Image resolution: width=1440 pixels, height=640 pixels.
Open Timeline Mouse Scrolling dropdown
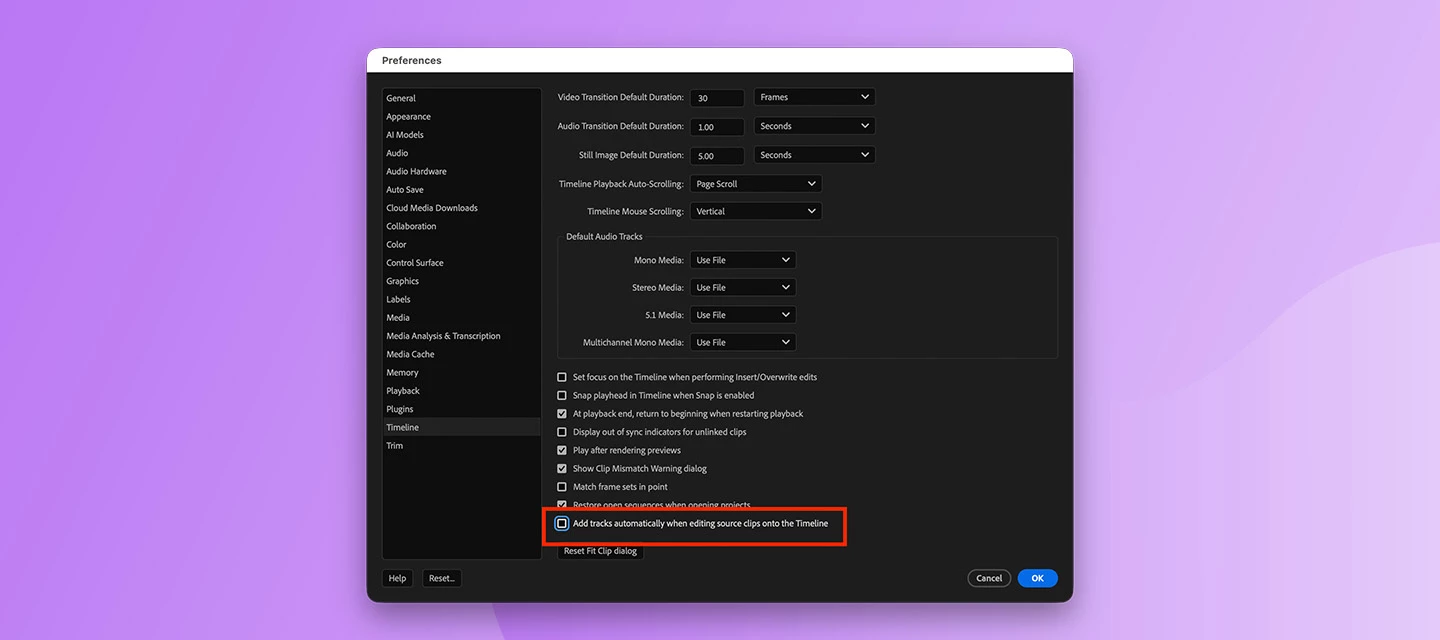(756, 211)
